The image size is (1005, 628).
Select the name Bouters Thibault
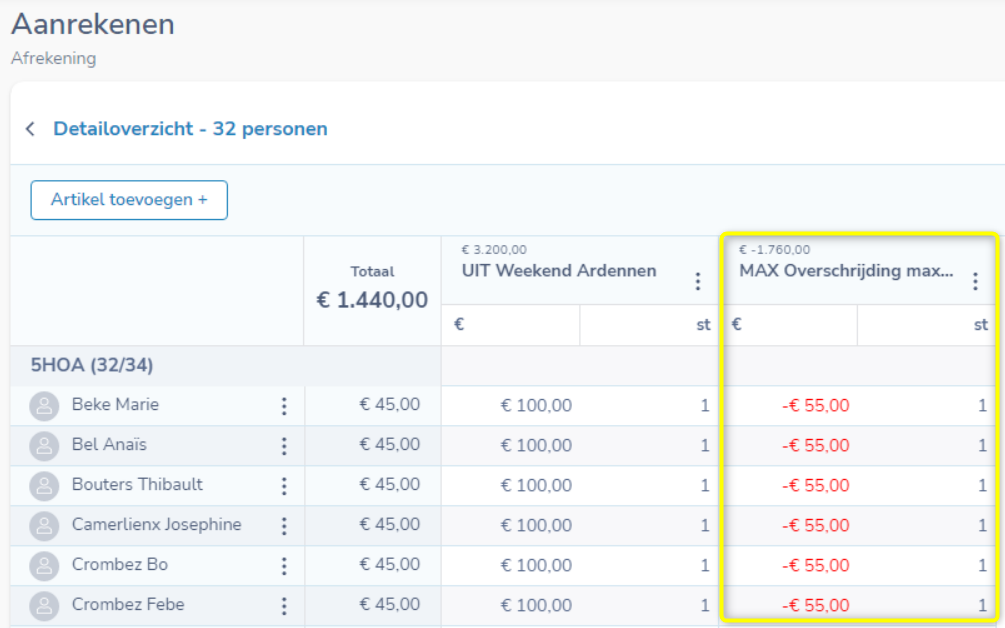click(137, 485)
